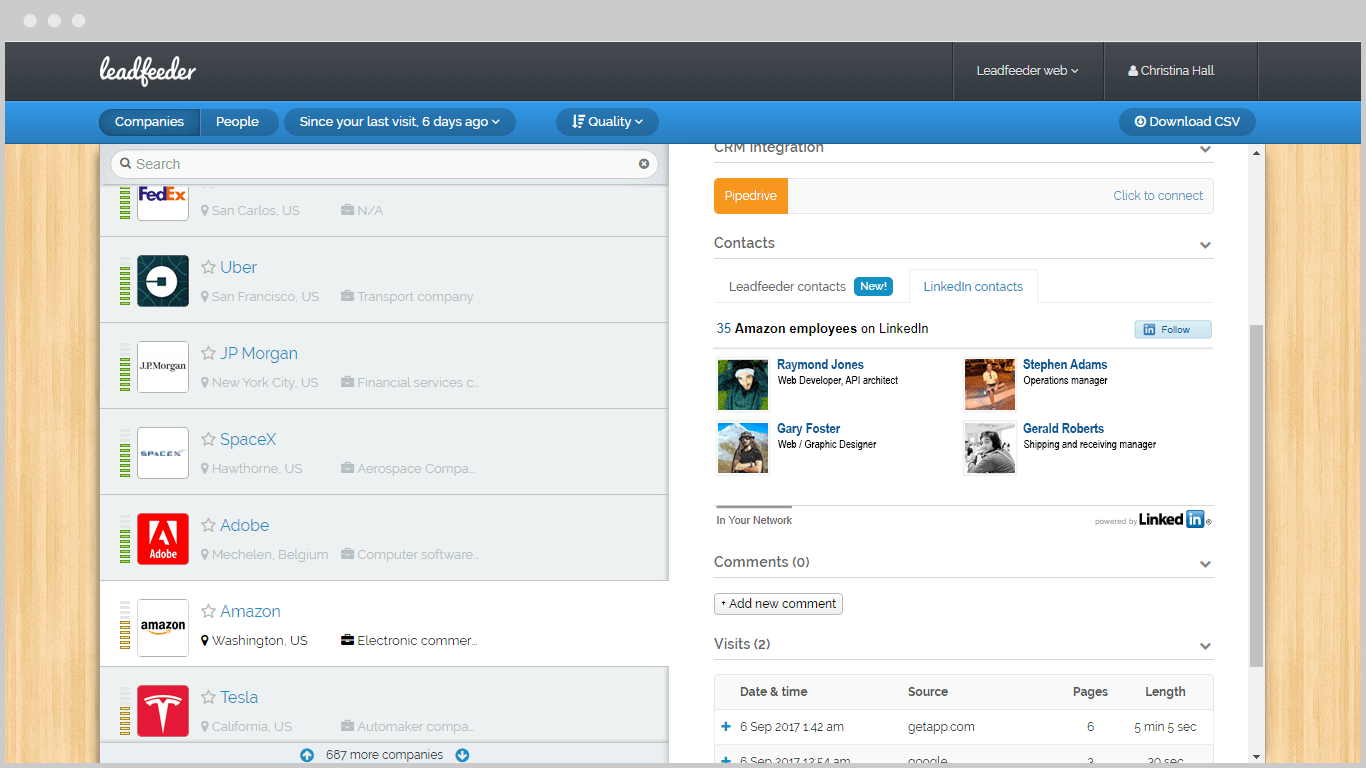The height and width of the screenshot is (768, 1366).
Task: Click the briefcase icon next to Transport company
Action: 347,296
